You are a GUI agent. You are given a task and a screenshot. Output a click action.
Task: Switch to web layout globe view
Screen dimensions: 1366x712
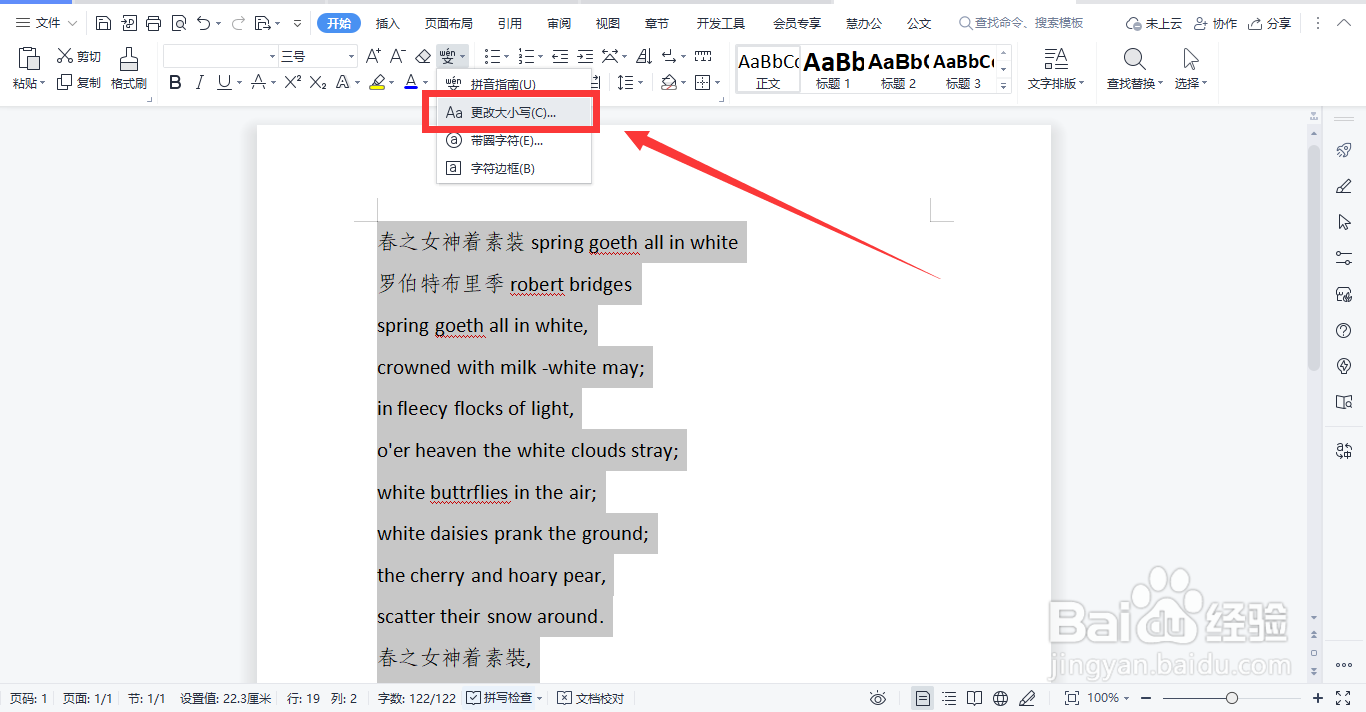pyautogui.click(x=1001, y=698)
